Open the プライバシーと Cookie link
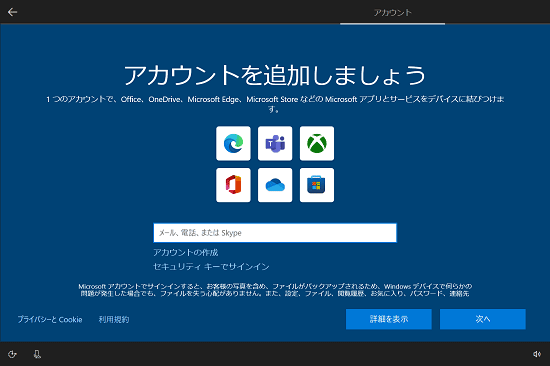 click(x=50, y=319)
